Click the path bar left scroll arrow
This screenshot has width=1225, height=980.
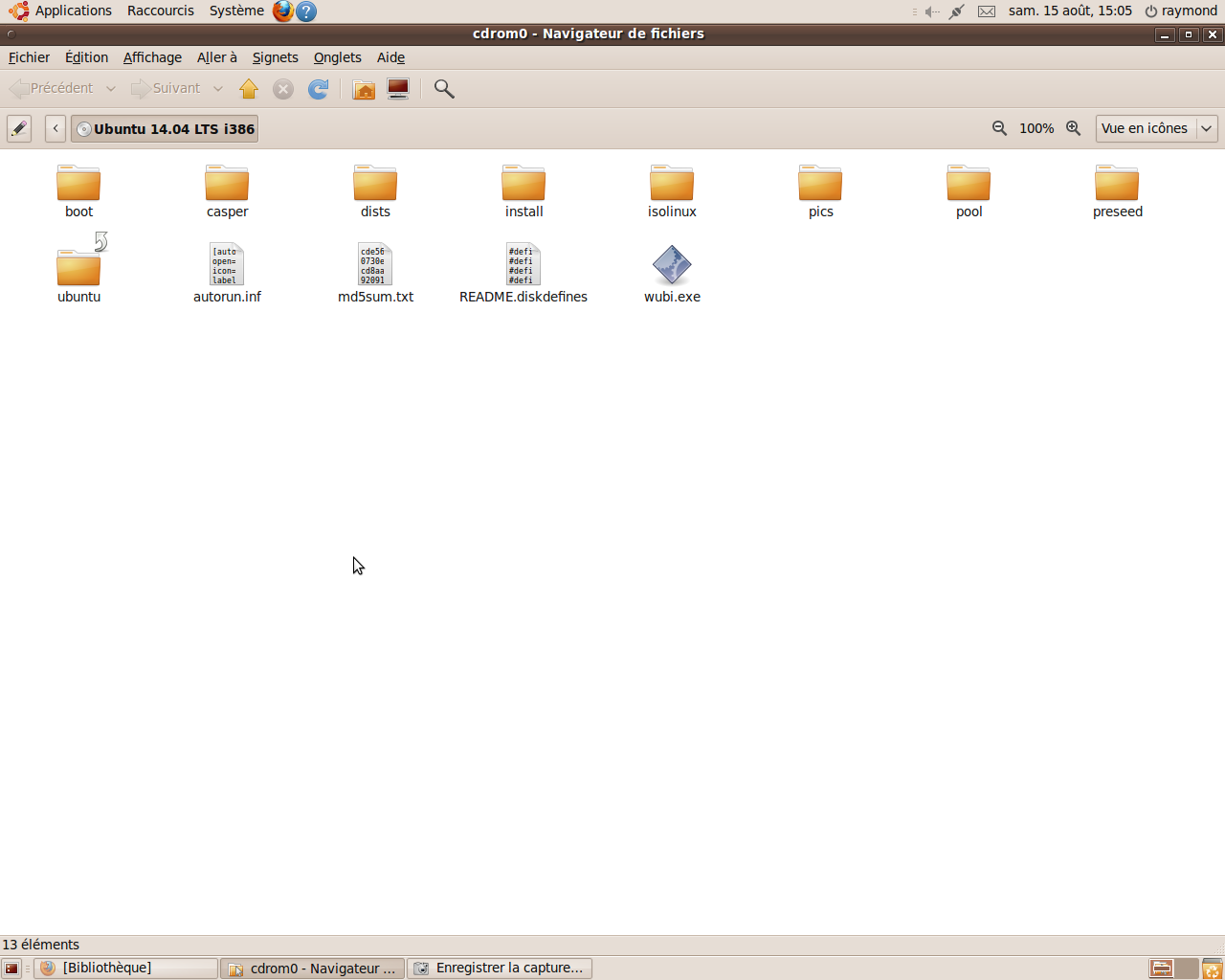tap(56, 128)
